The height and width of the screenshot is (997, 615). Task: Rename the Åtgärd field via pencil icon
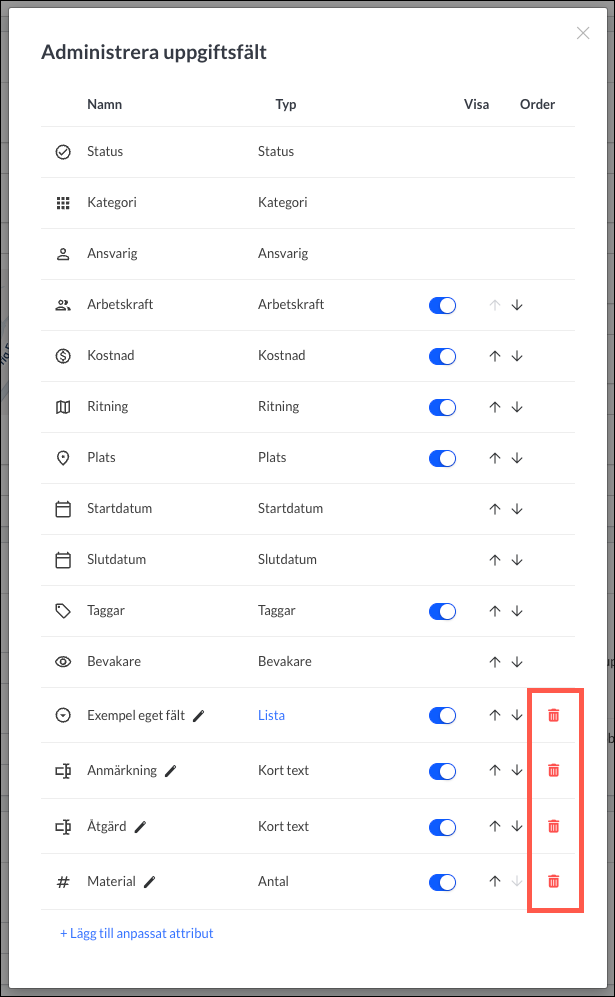pos(141,827)
